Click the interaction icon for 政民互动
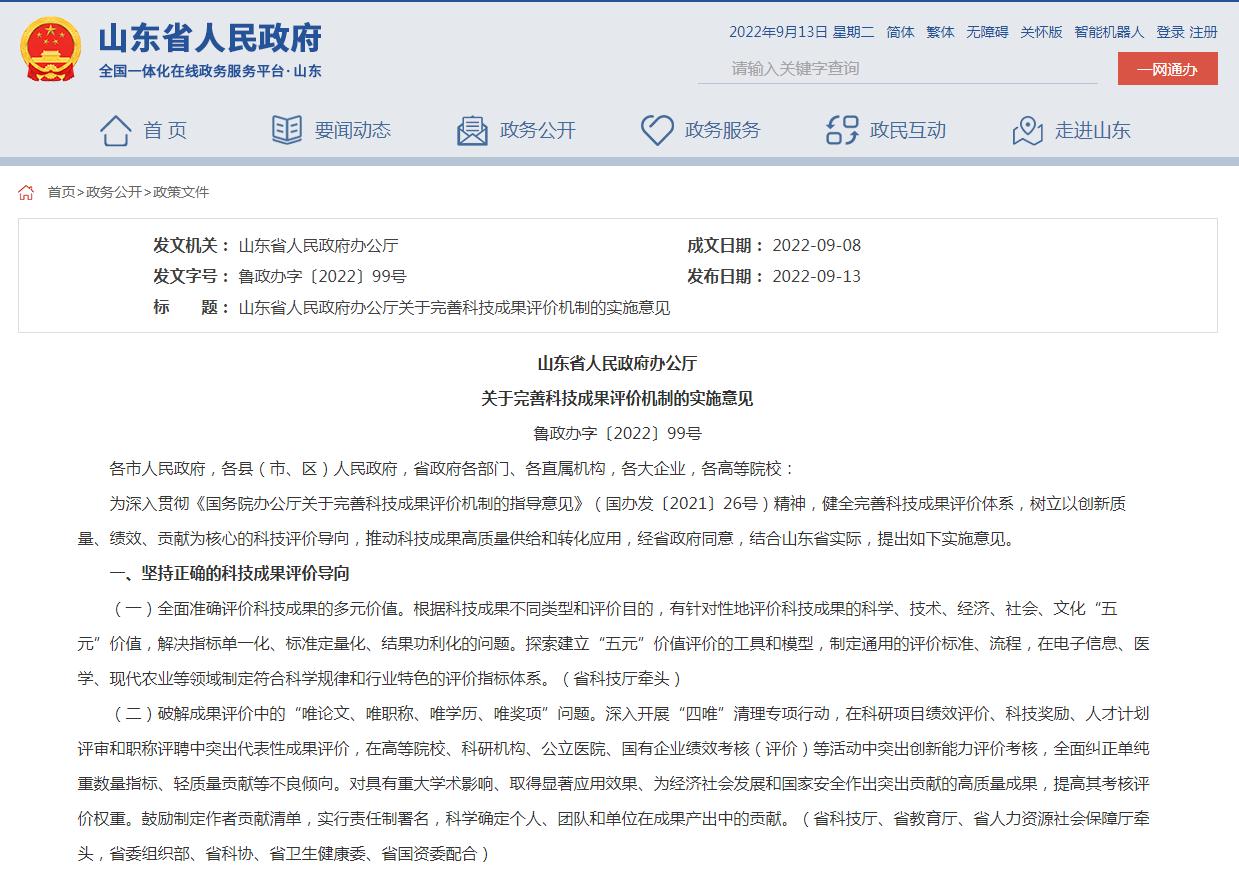The height and width of the screenshot is (871, 1239). pos(842,130)
